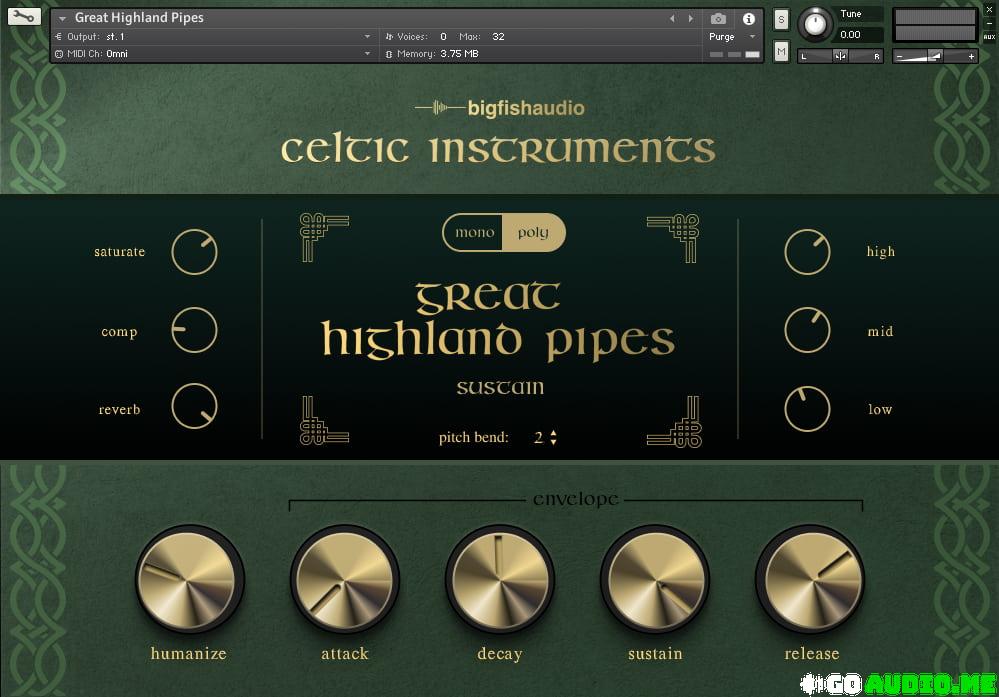This screenshot has width=999, height=697.
Task: Click the Tune knob in header
Action: pyautogui.click(x=817, y=23)
